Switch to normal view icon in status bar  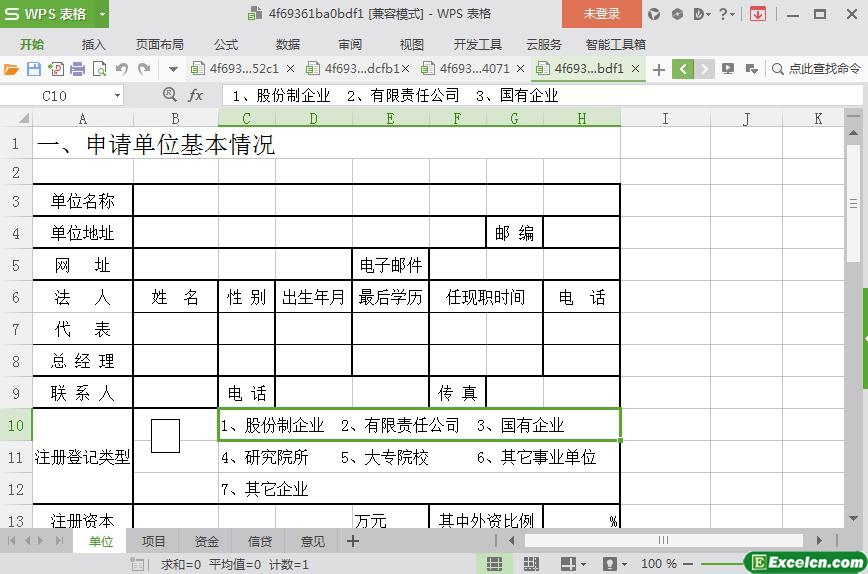[494, 564]
